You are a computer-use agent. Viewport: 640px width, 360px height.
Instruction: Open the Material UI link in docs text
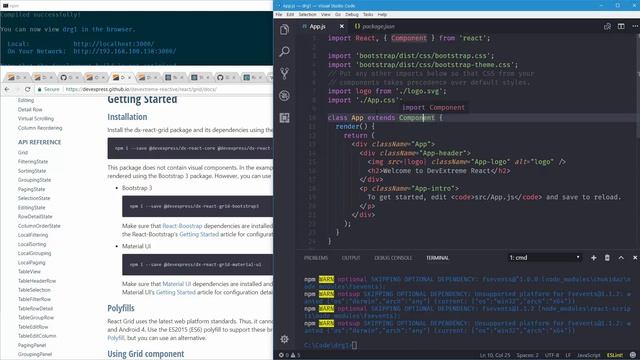[177, 284]
